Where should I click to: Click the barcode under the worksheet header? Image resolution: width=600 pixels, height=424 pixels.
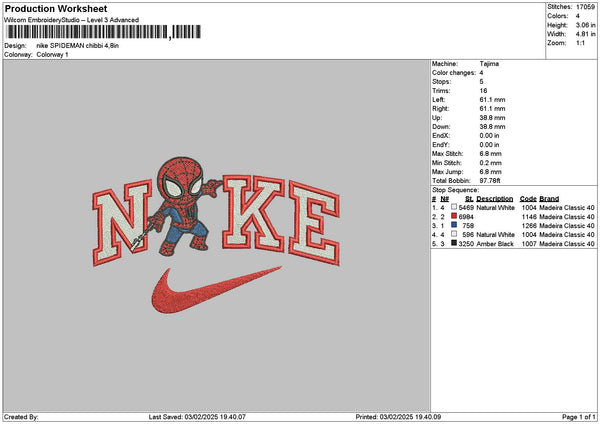(x=103, y=32)
